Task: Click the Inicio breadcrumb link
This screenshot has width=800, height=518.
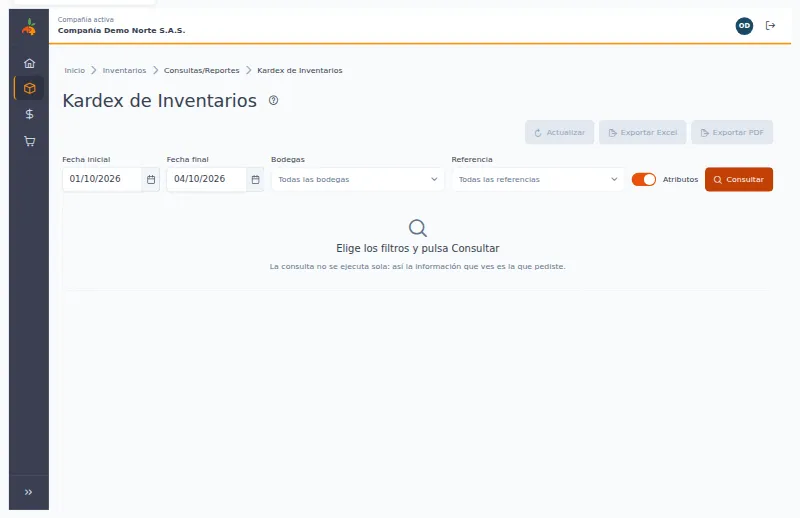Action: tap(74, 70)
